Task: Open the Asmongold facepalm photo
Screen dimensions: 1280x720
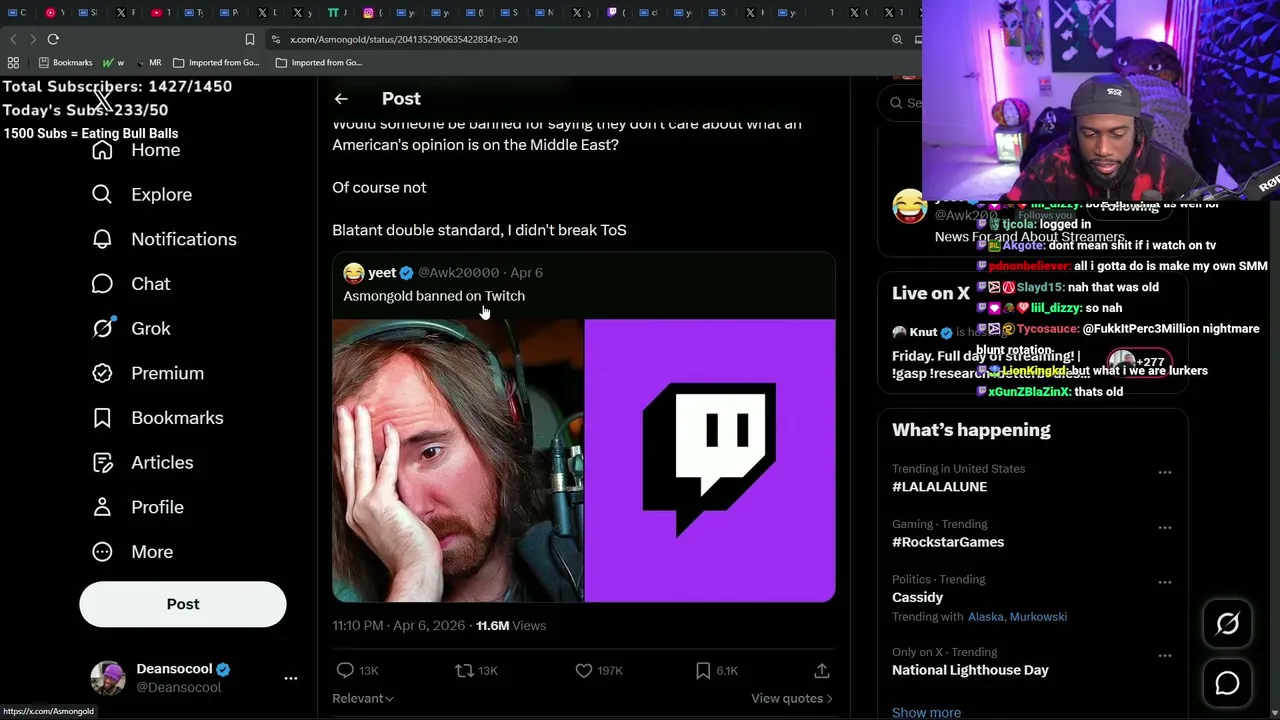Action: click(457, 461)
